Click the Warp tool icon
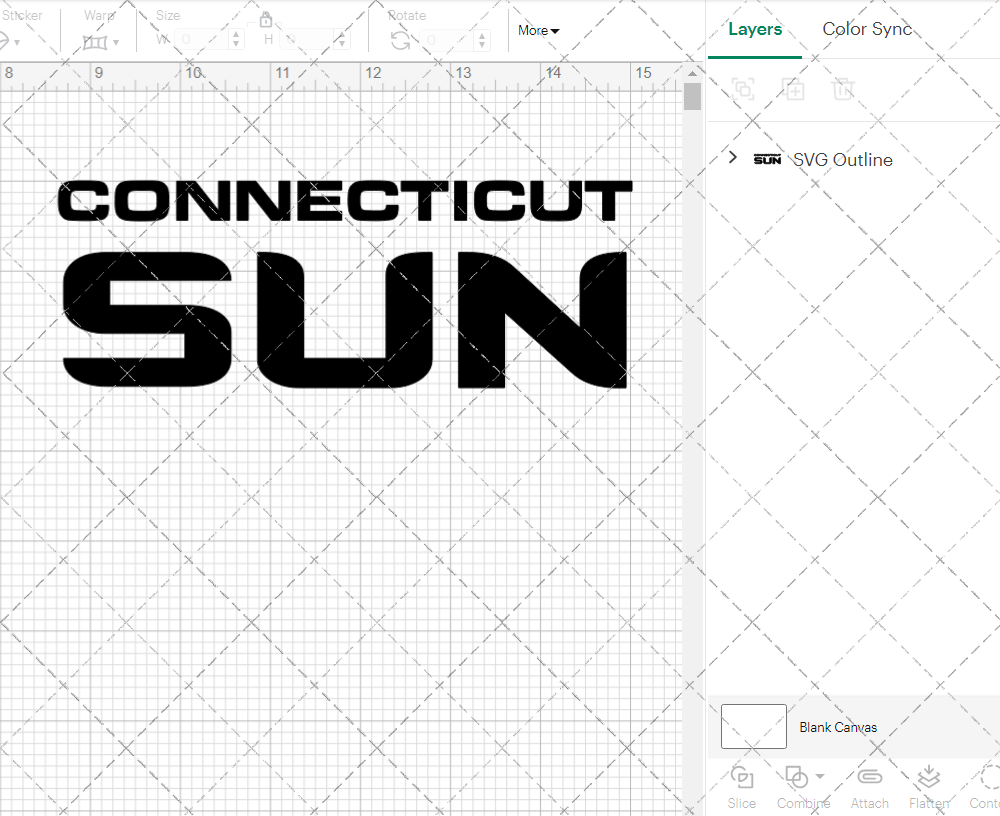The height and width of the screenshot is (816, 1000). (97, 43)
